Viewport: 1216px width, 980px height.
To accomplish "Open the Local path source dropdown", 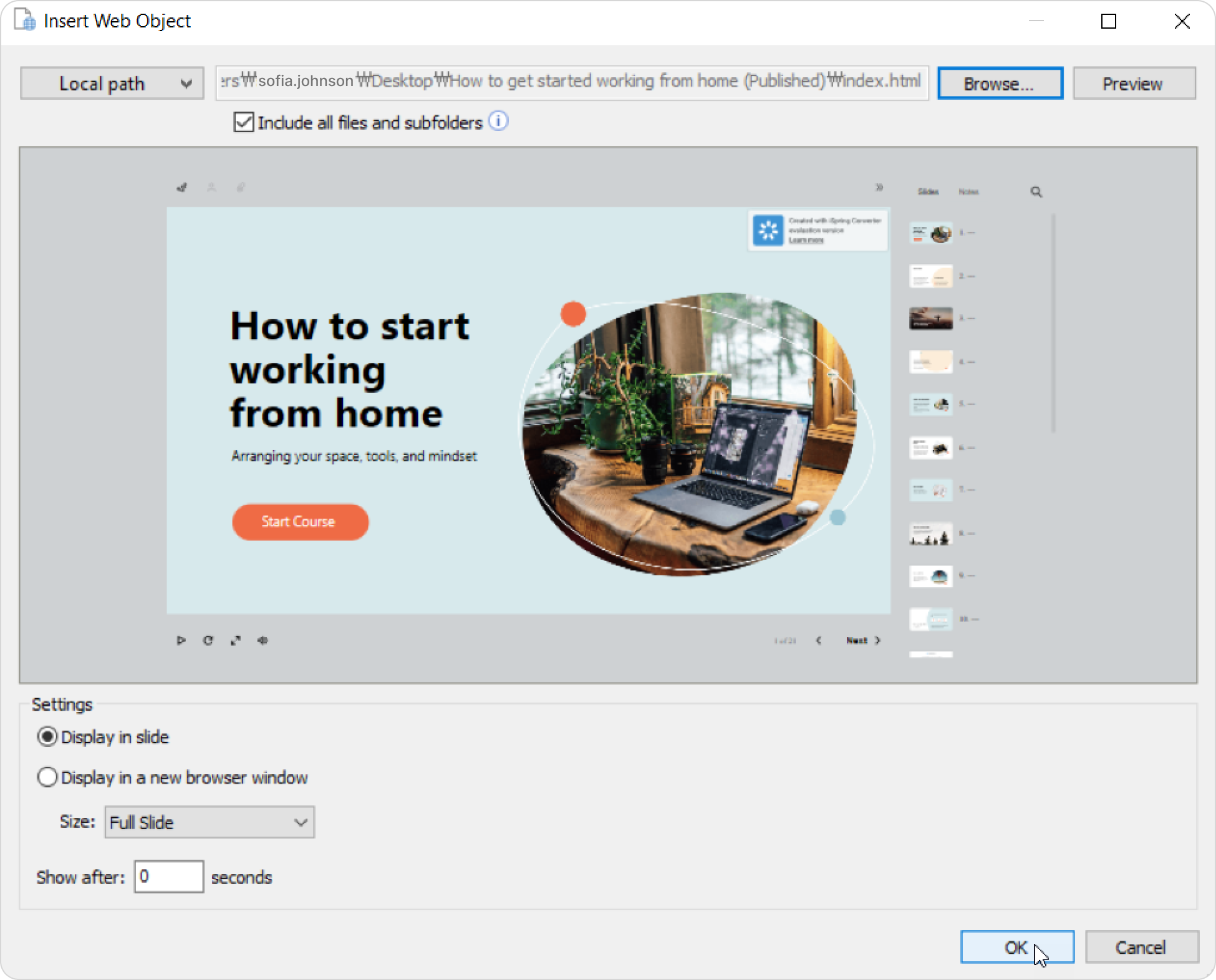I will 112,84.
